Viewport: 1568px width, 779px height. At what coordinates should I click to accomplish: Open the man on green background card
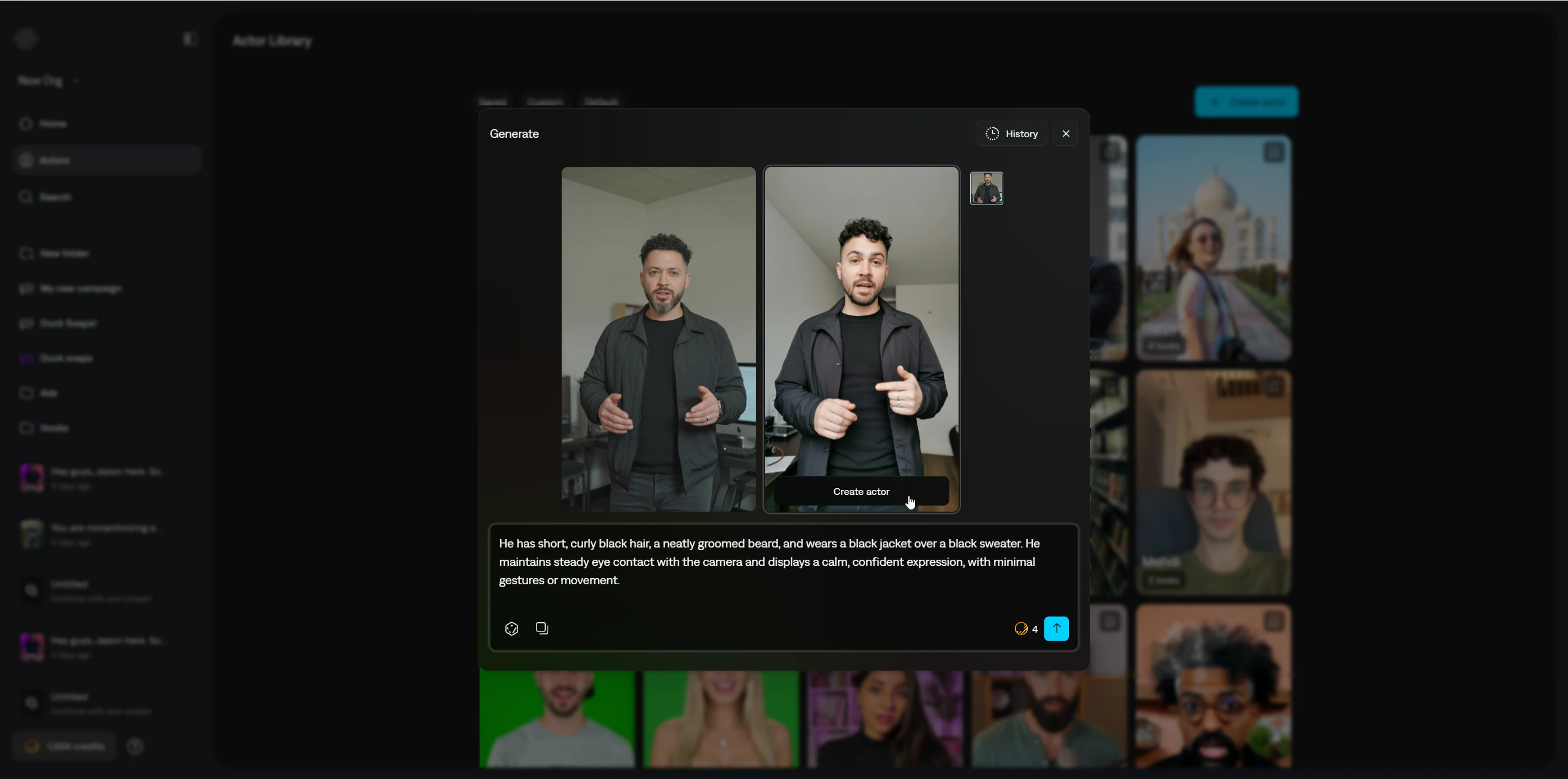[557, 718]
